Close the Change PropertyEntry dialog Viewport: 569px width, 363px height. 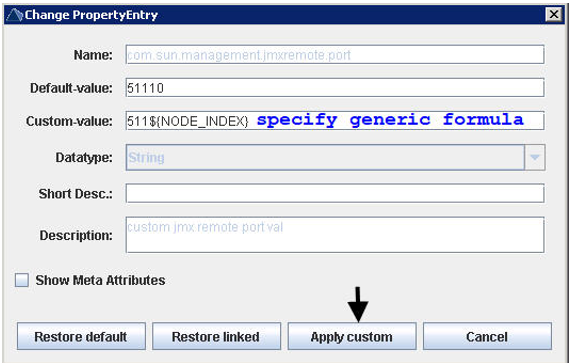point(554,15)
